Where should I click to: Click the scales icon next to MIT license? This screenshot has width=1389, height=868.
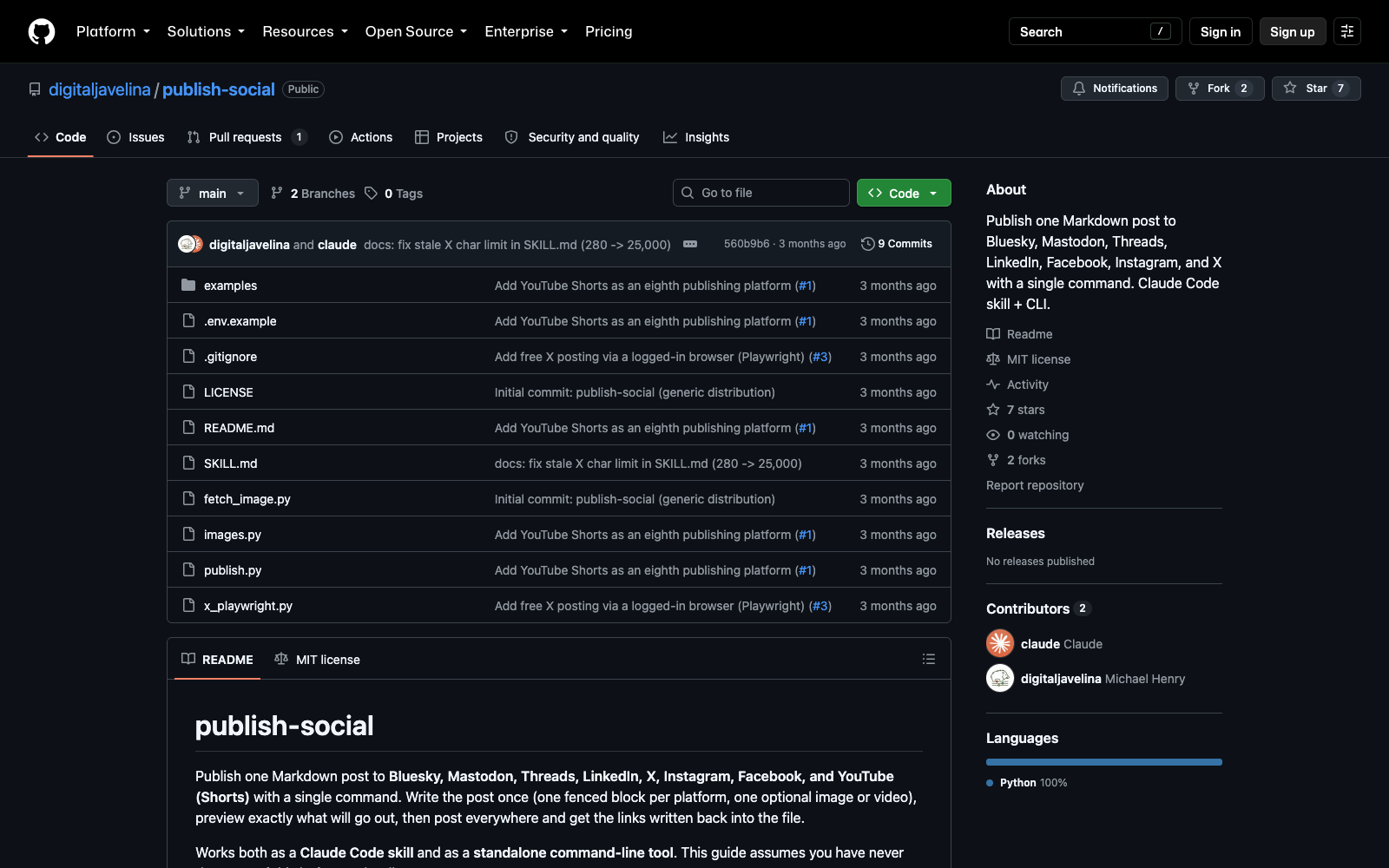tap(993, 359)
